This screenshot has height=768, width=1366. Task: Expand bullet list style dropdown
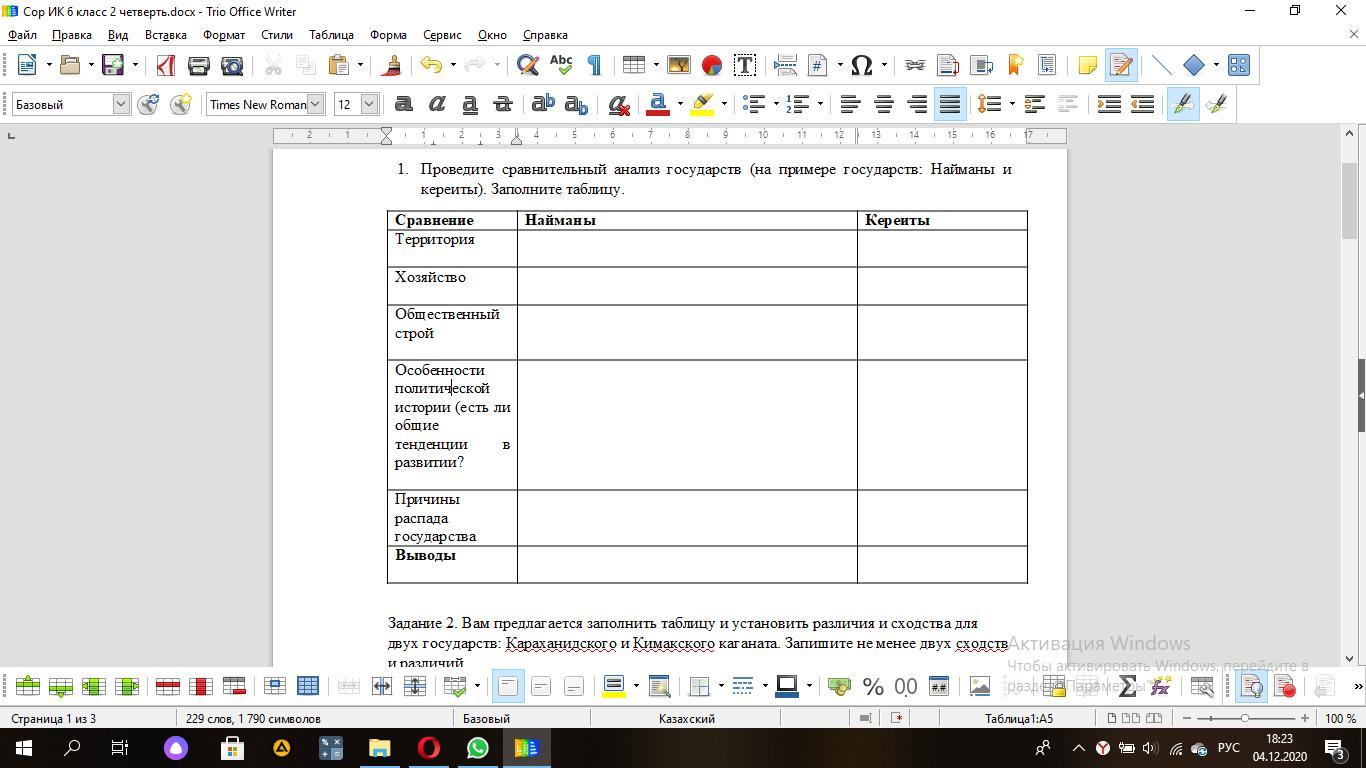pyautogui.click(x=776, y=104)
